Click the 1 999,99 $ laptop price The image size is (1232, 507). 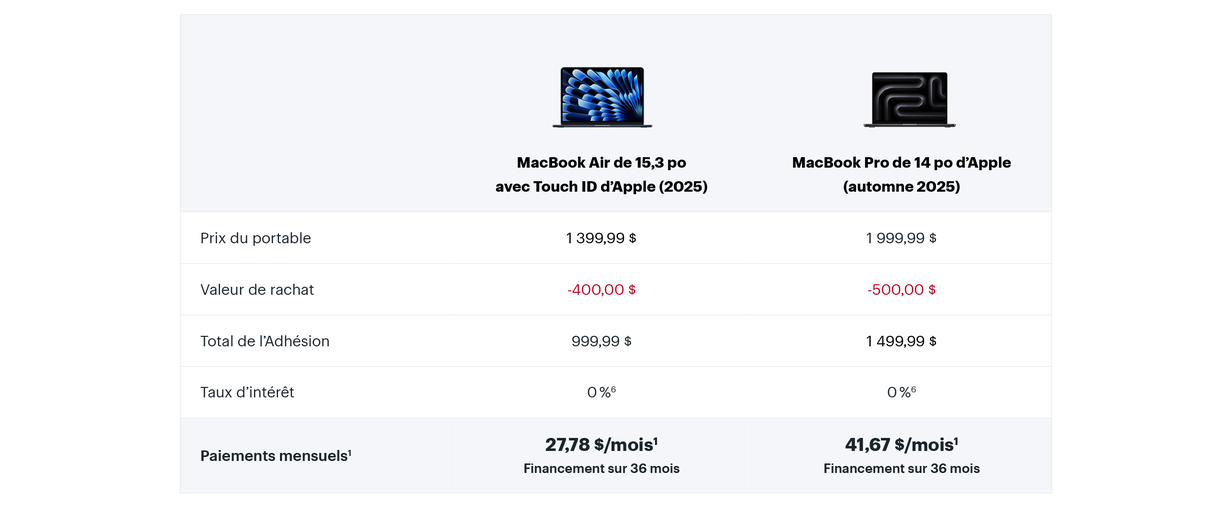[901, 238]
